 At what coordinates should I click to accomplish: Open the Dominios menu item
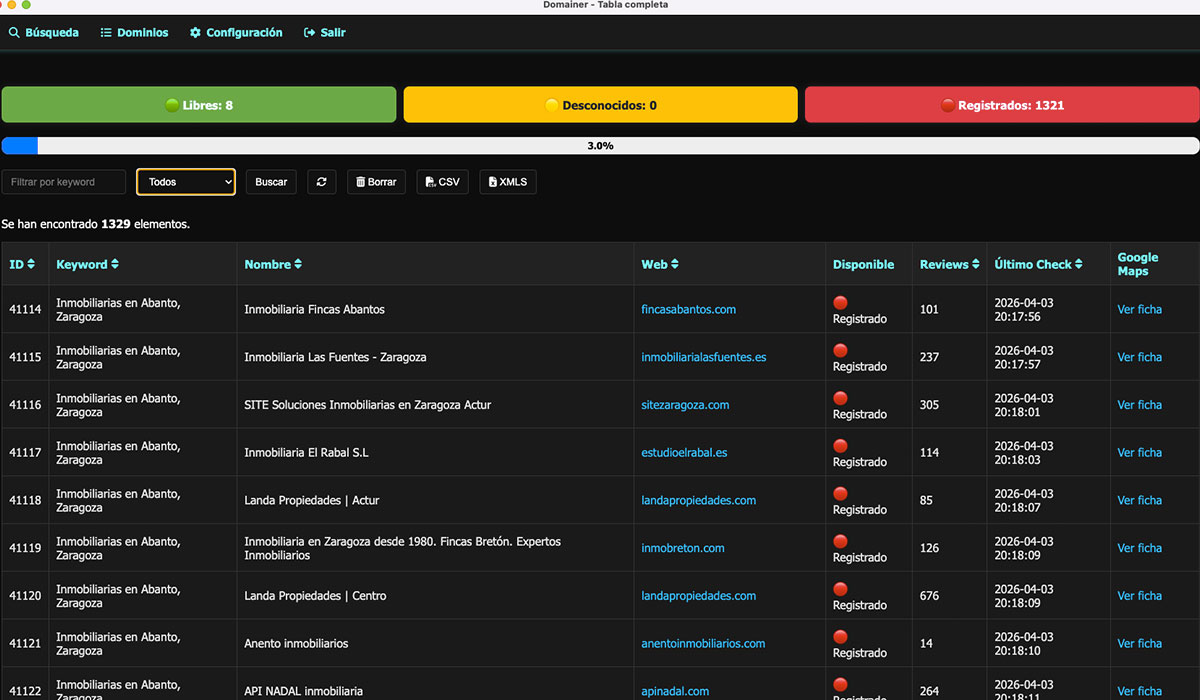click(134, 33)
